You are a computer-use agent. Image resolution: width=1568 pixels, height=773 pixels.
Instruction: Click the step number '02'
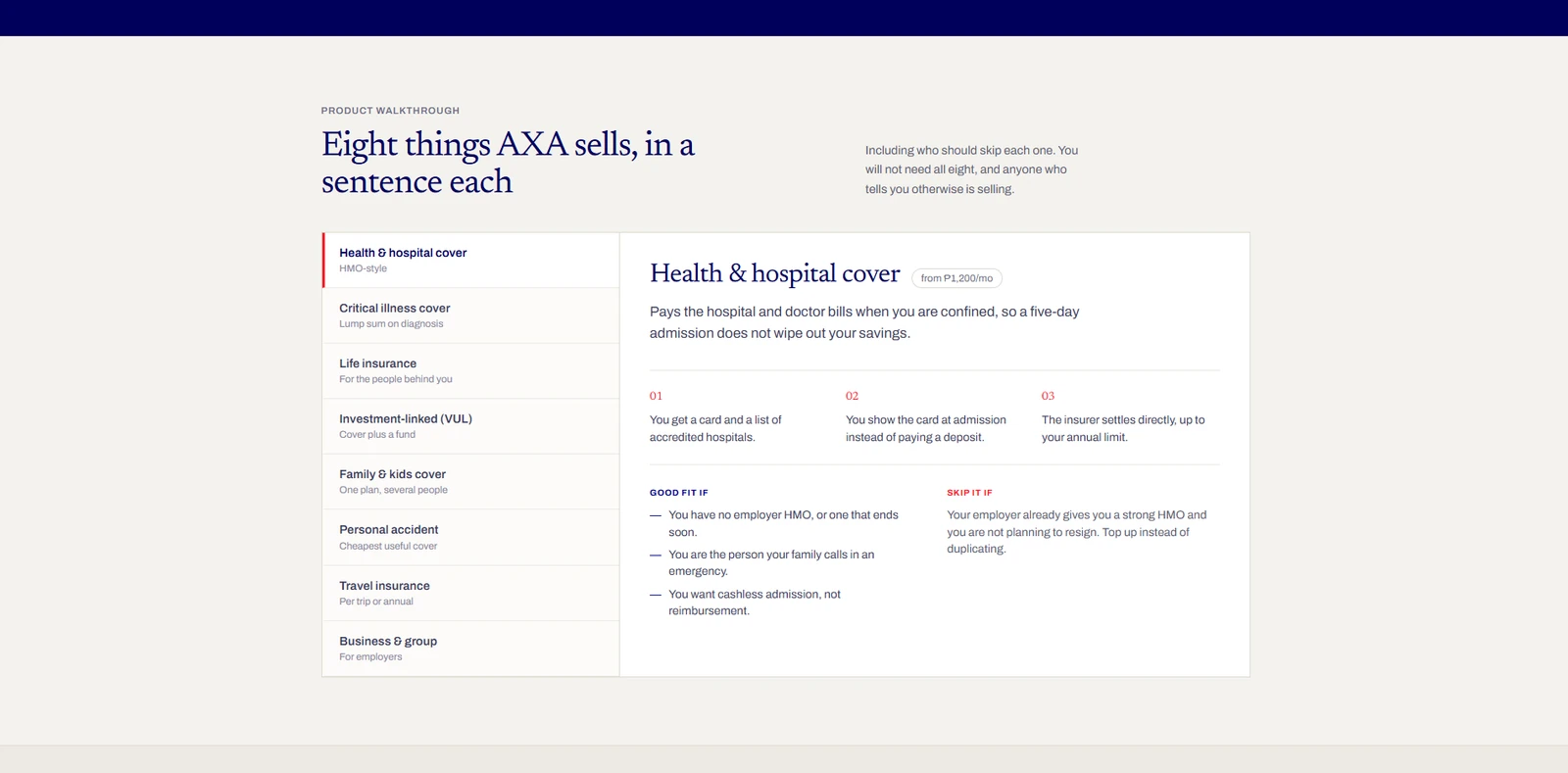tap(852, 396)
